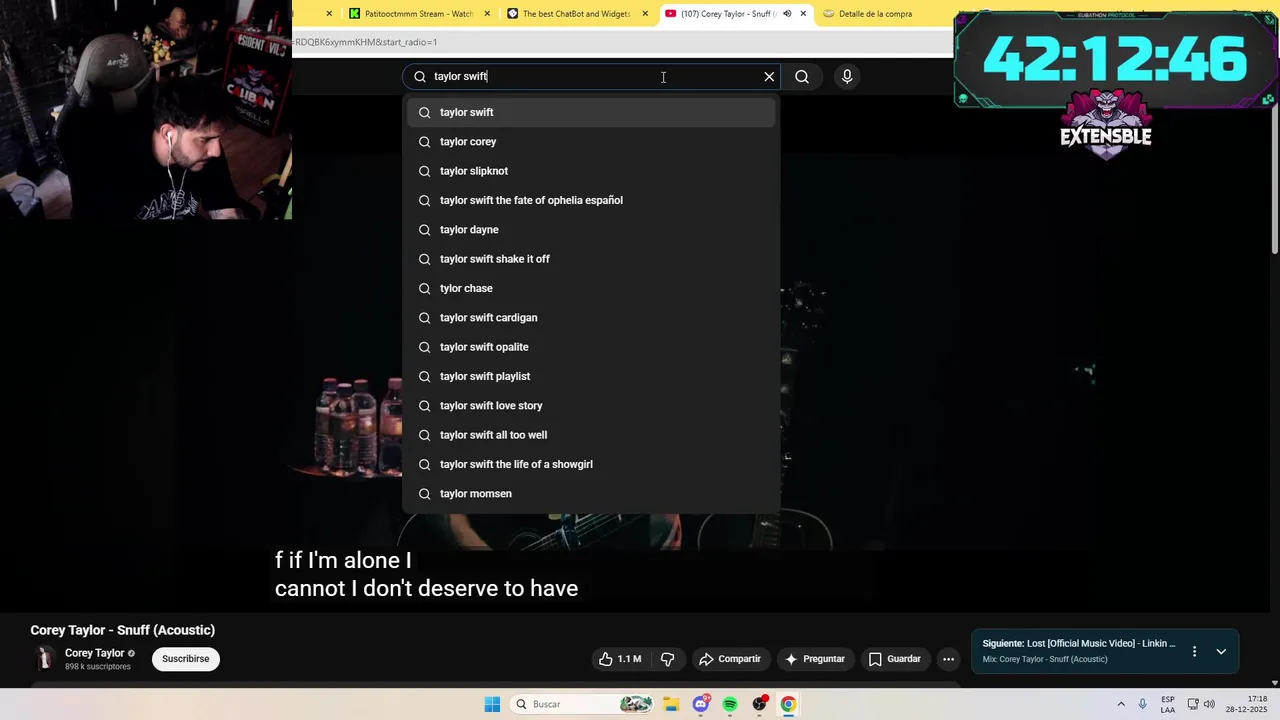Select suggestion "taylor swift" at top
The height and width of the screenshot is (720, 1280).
click(591, 112)
